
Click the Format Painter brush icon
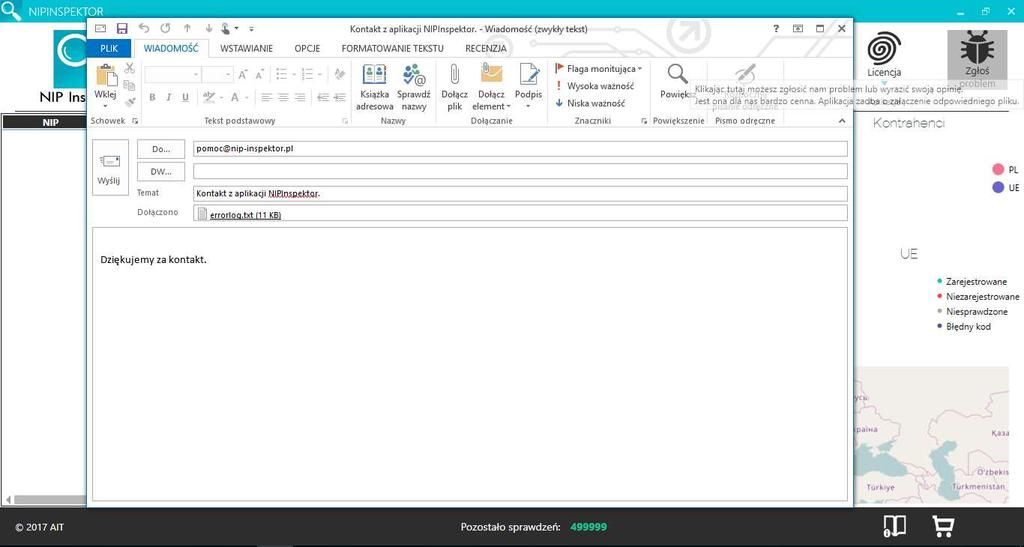click(x=129, y=102)
